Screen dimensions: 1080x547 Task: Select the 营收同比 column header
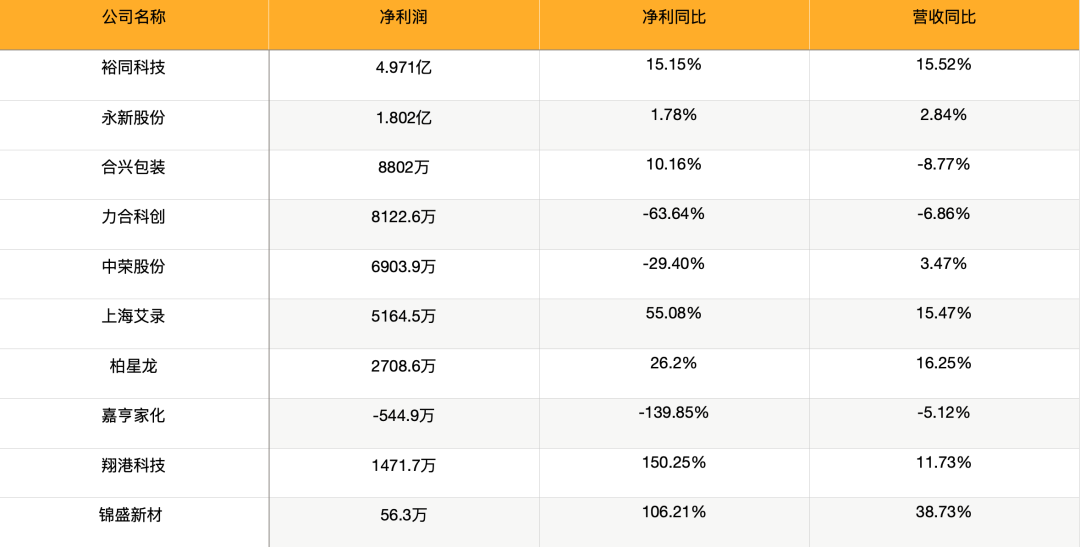[x=944, y=18]
